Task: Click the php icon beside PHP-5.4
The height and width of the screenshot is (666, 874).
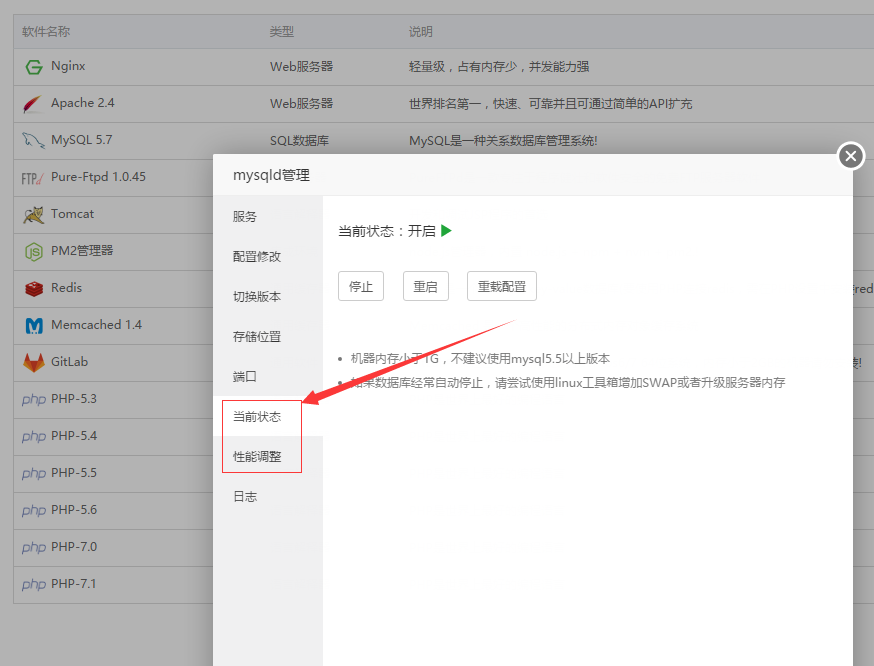Action: tap(34, 436)
